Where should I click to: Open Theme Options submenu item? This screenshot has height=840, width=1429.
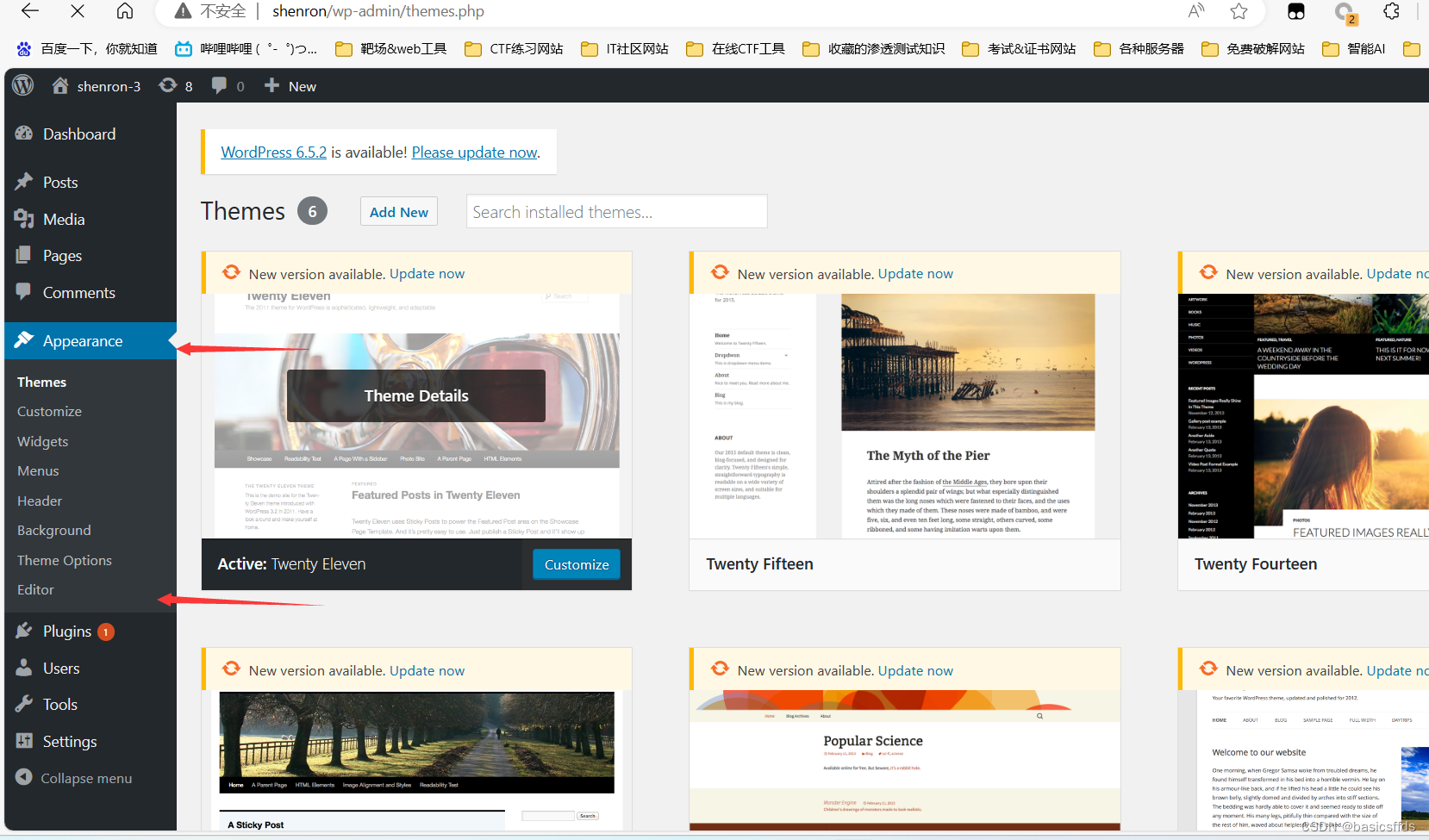pyautogui.click(x=65, y=561)
